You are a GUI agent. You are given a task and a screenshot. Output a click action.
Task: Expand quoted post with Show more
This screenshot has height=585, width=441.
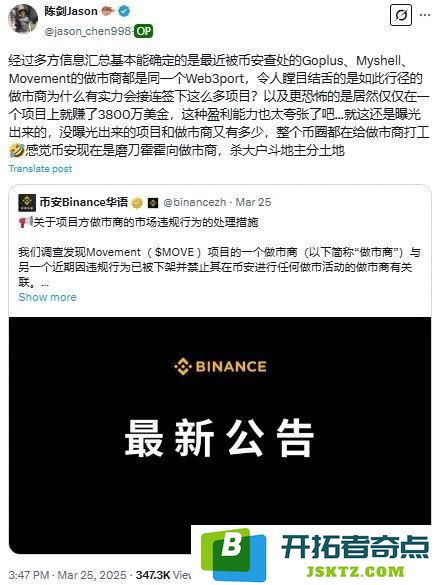click(47, 297)
